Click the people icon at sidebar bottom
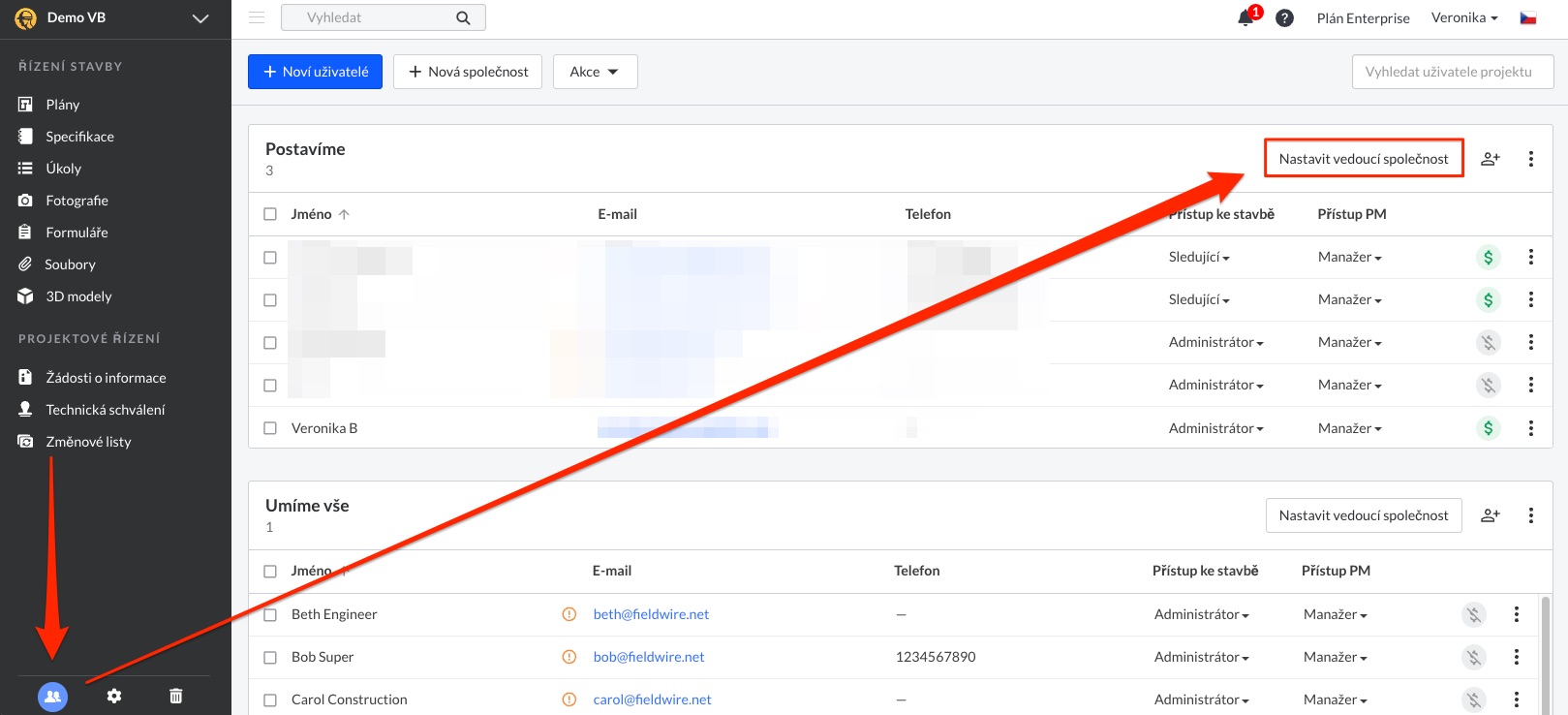Screen dimensions: 1568x715 52,696
